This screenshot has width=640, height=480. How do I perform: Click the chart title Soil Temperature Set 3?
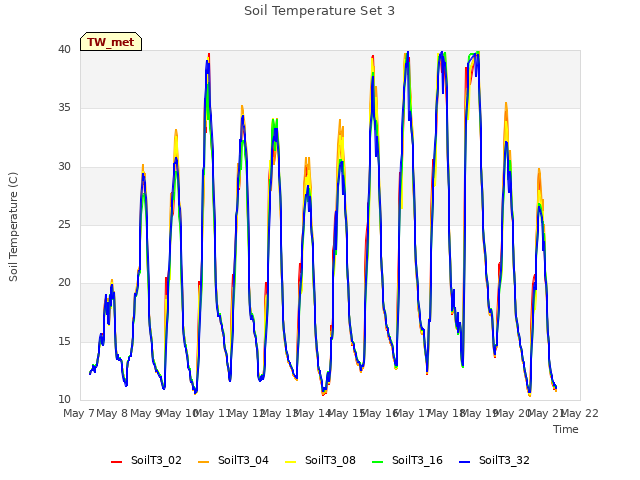pyautogui.click(x=319, y=11)
